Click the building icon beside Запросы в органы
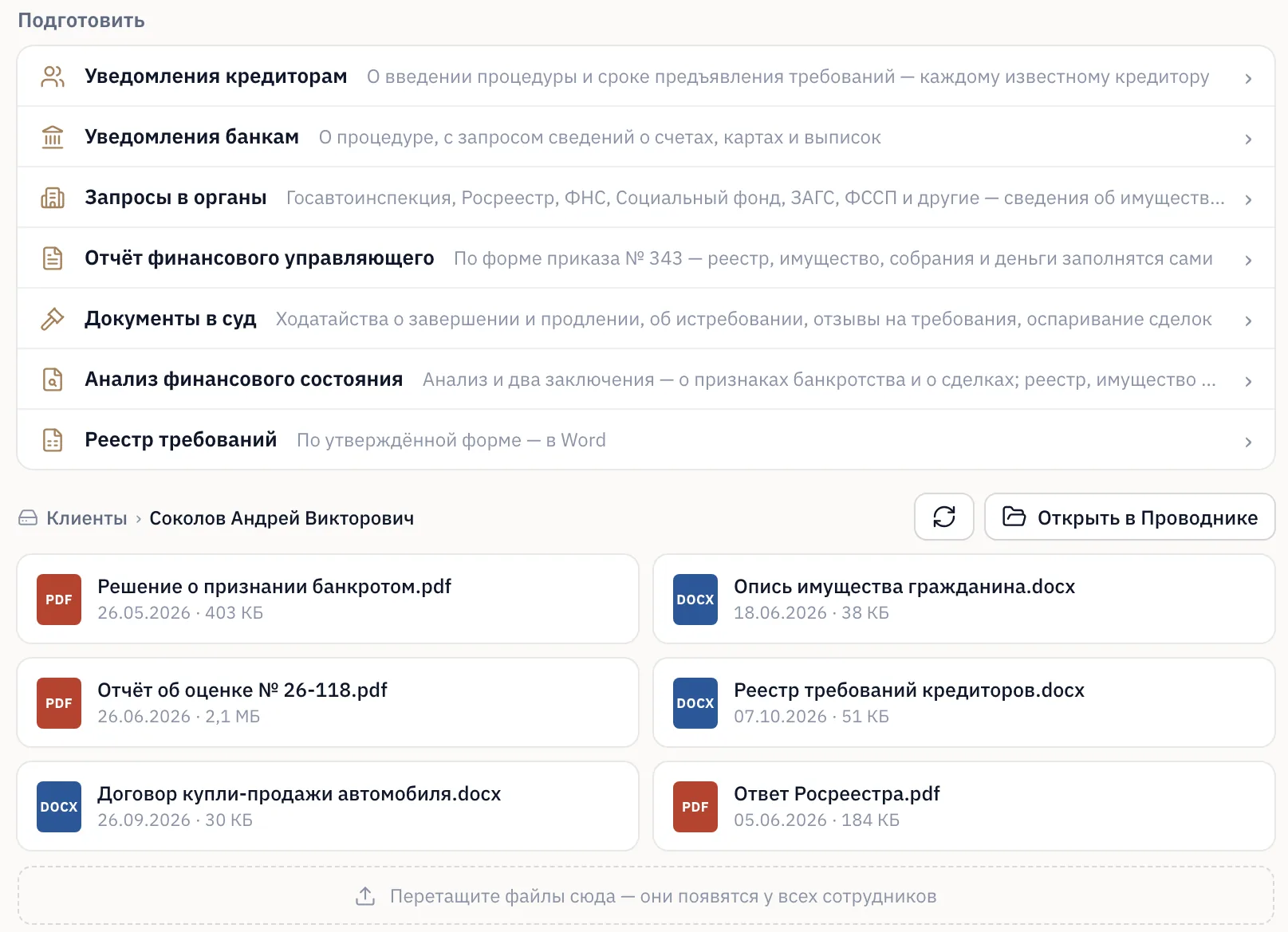 pos(53,198)
